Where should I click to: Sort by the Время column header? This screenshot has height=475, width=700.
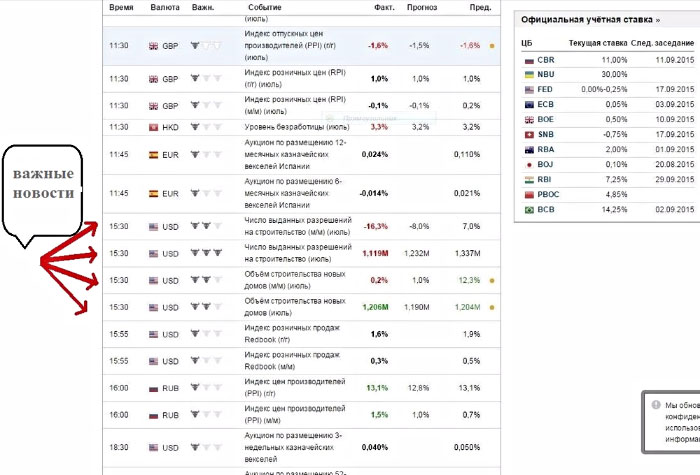tap(121, 7)
